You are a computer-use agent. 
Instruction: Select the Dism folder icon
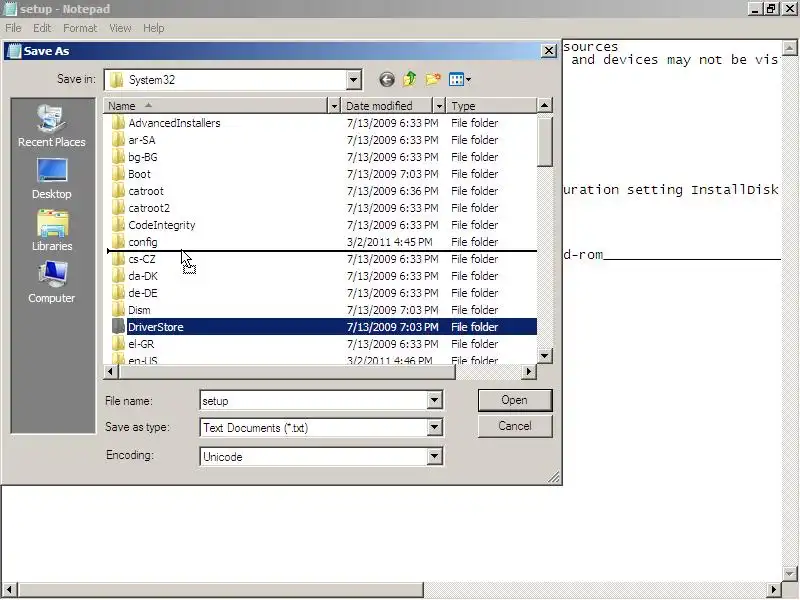coord(118,310)
